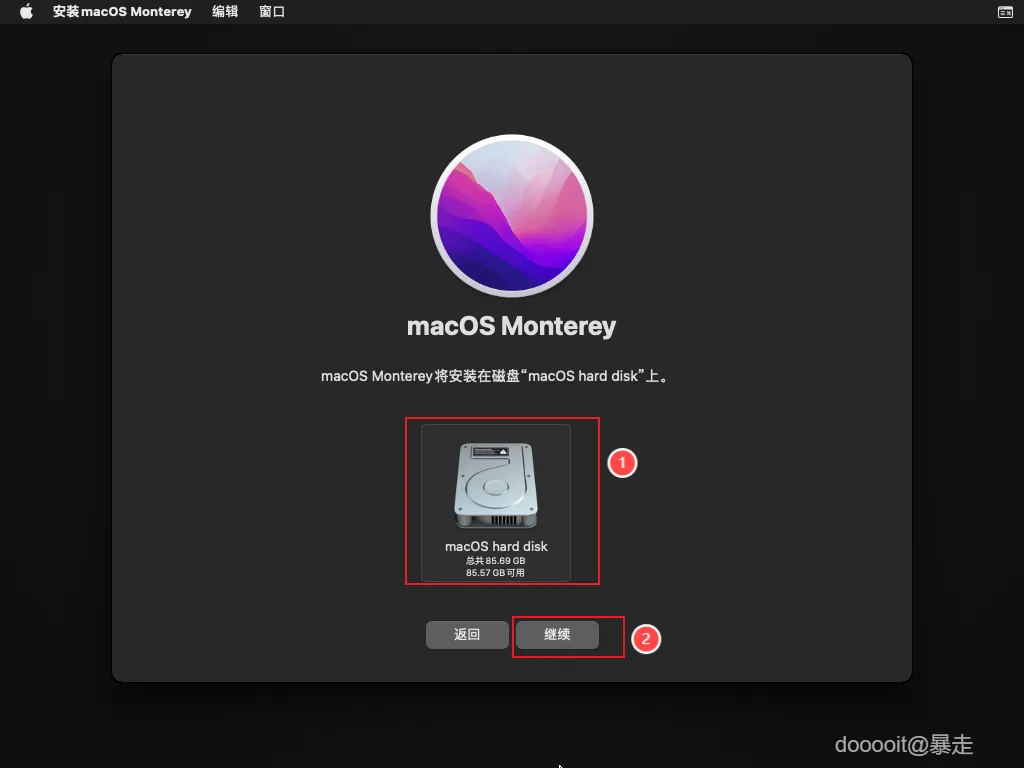Open the 编辑 menu

[x=225, y=11]
